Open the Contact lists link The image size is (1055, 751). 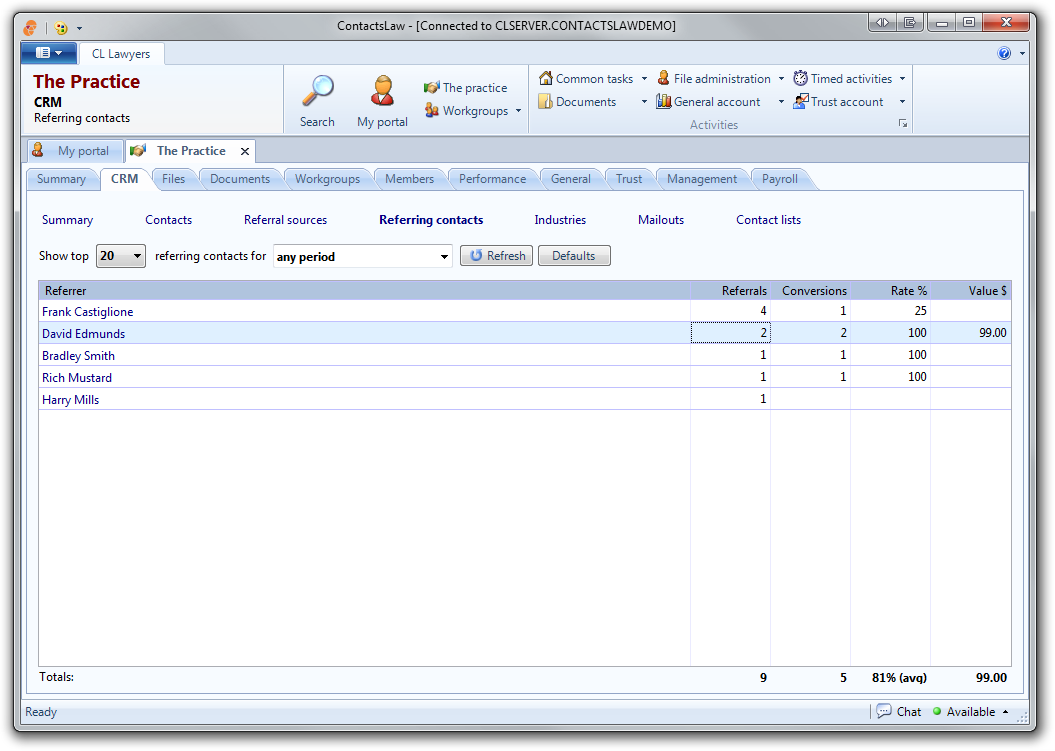pyautogui.click(x=768, y=220)
